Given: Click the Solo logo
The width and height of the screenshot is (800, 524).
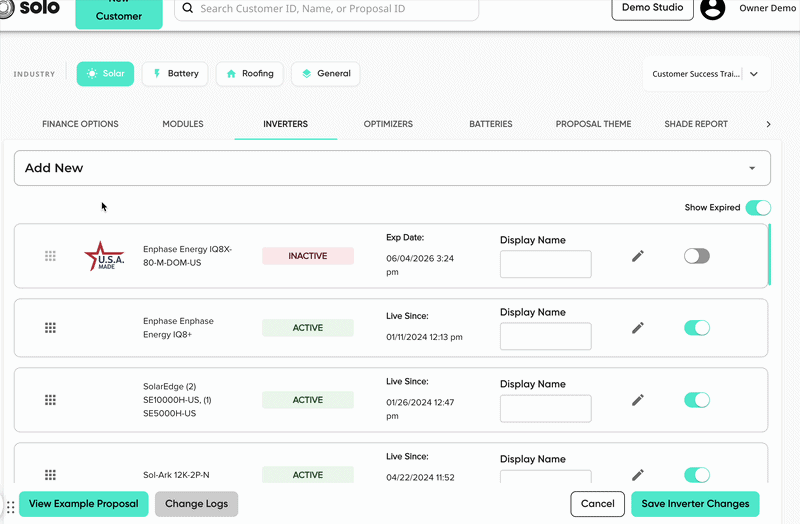Looking at the screenshot, I should pos(31,8).
